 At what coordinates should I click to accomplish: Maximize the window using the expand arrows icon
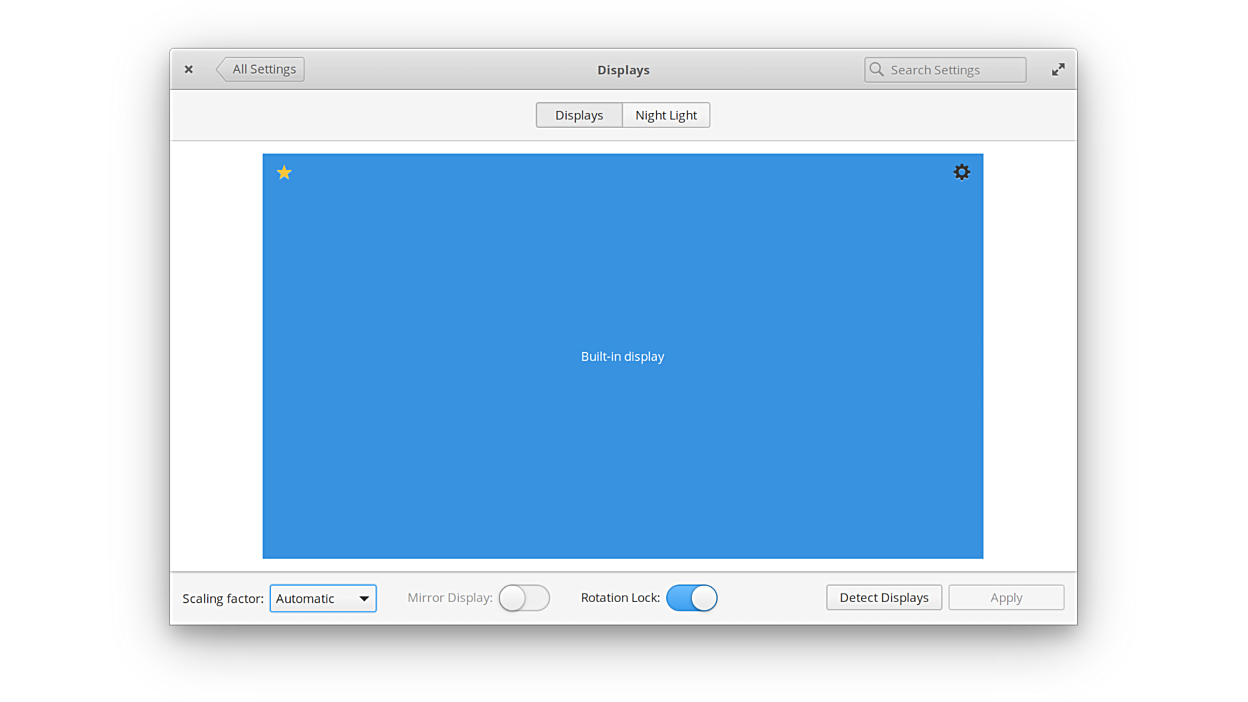coord(1057,69)
